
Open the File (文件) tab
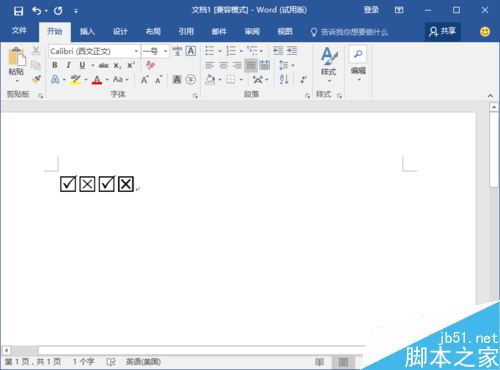click(x=19, y=31)
